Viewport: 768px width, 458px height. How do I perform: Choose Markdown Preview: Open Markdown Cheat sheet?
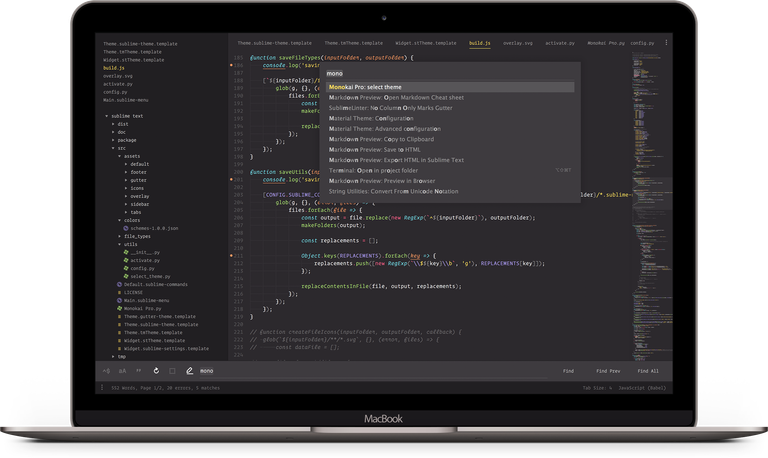tap(450, 97)
